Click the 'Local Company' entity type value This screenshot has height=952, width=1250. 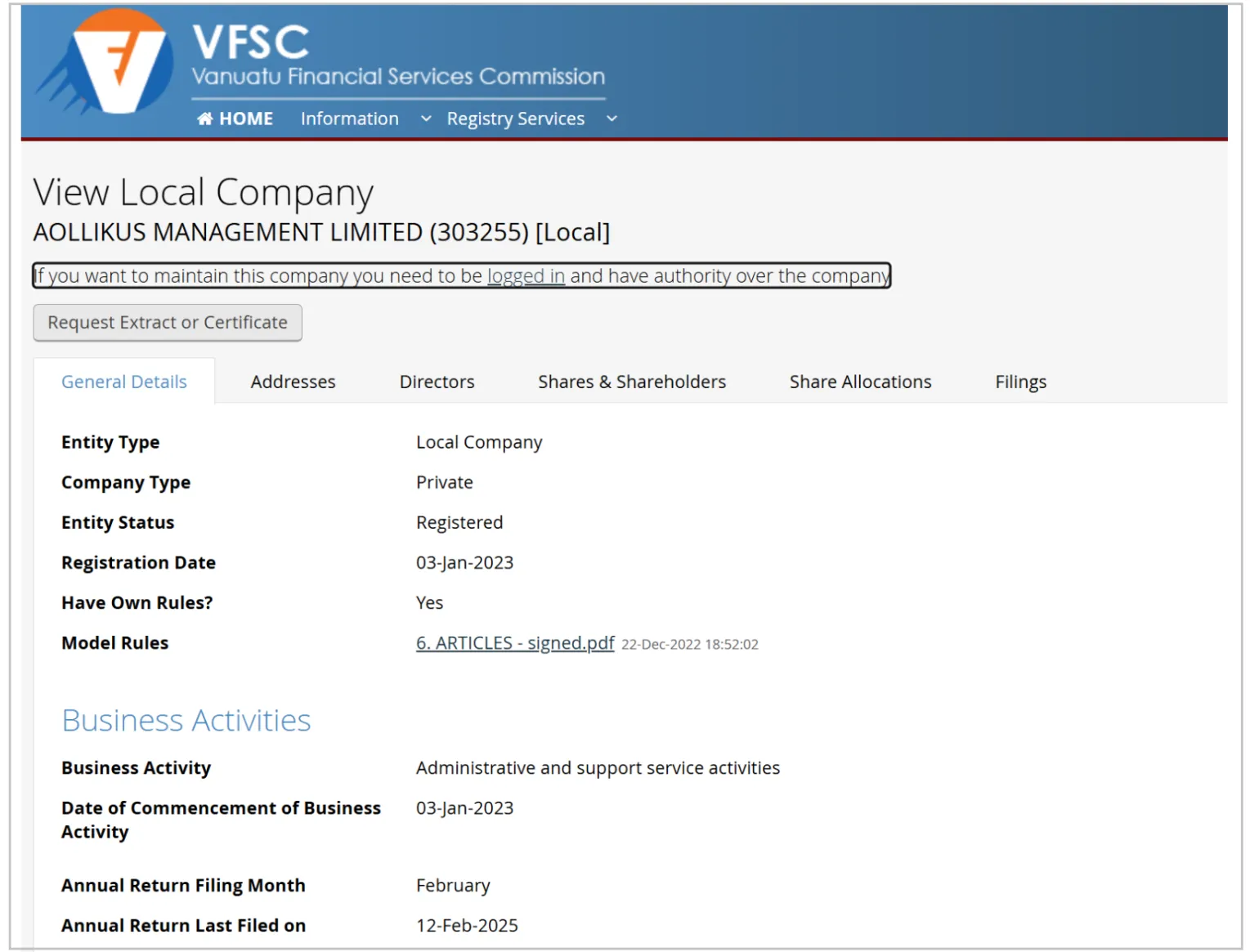(479, 442)
